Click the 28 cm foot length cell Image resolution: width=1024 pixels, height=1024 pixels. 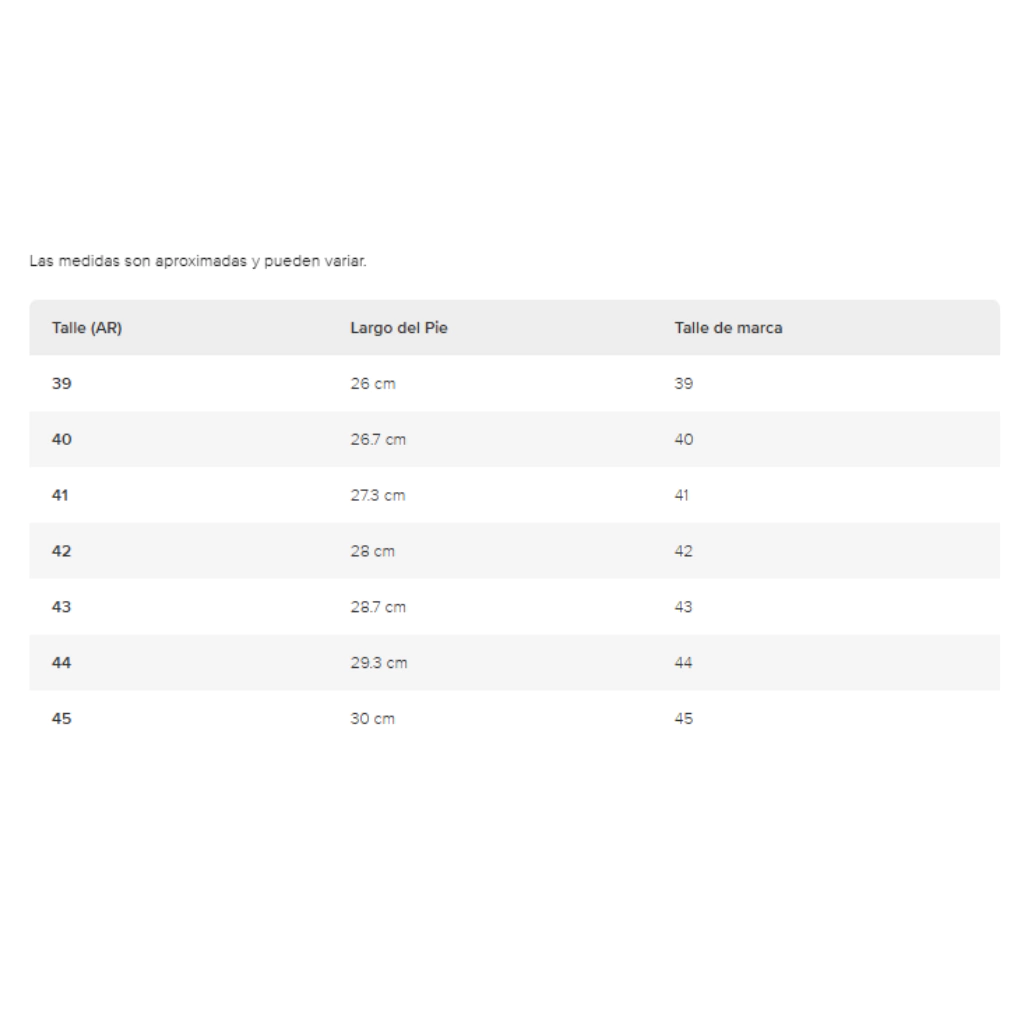(x=373, y=551)
